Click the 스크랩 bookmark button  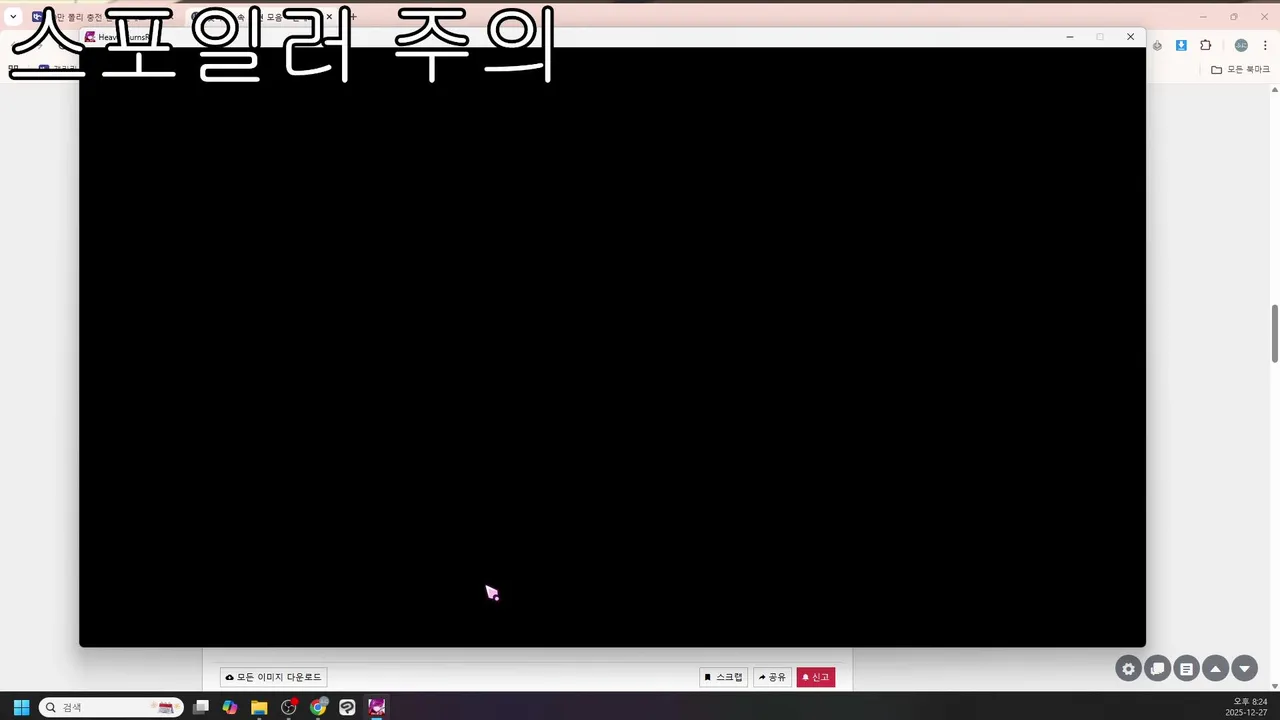tap(723, 677)
